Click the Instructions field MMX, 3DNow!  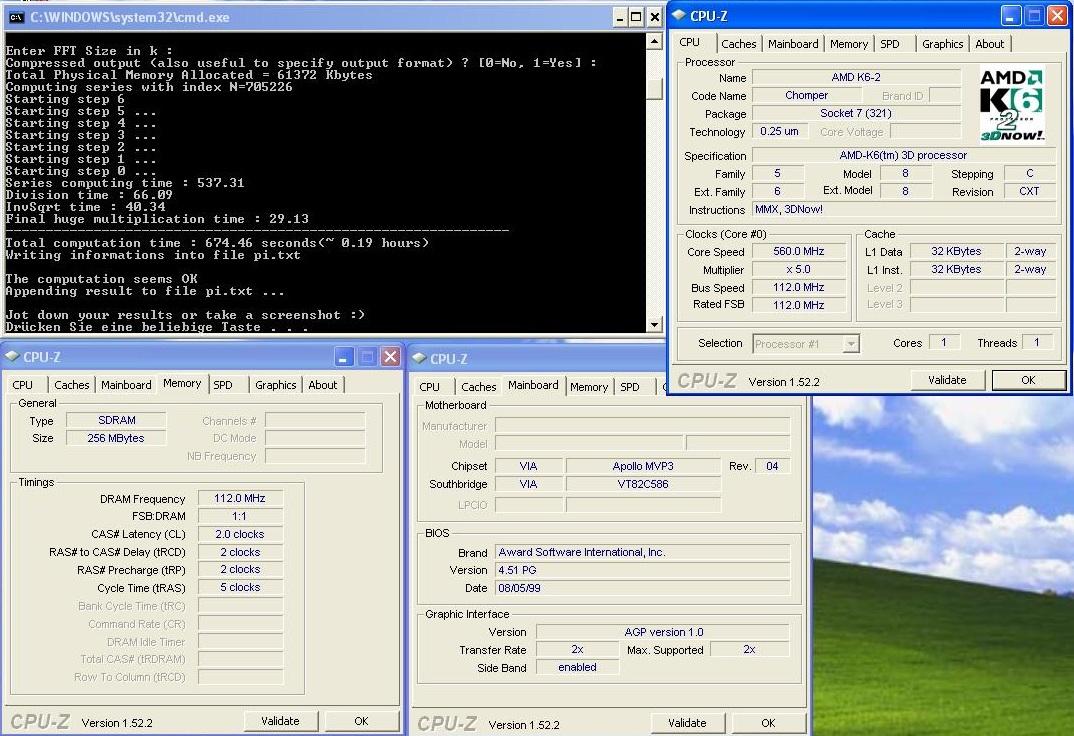(904, 210)
